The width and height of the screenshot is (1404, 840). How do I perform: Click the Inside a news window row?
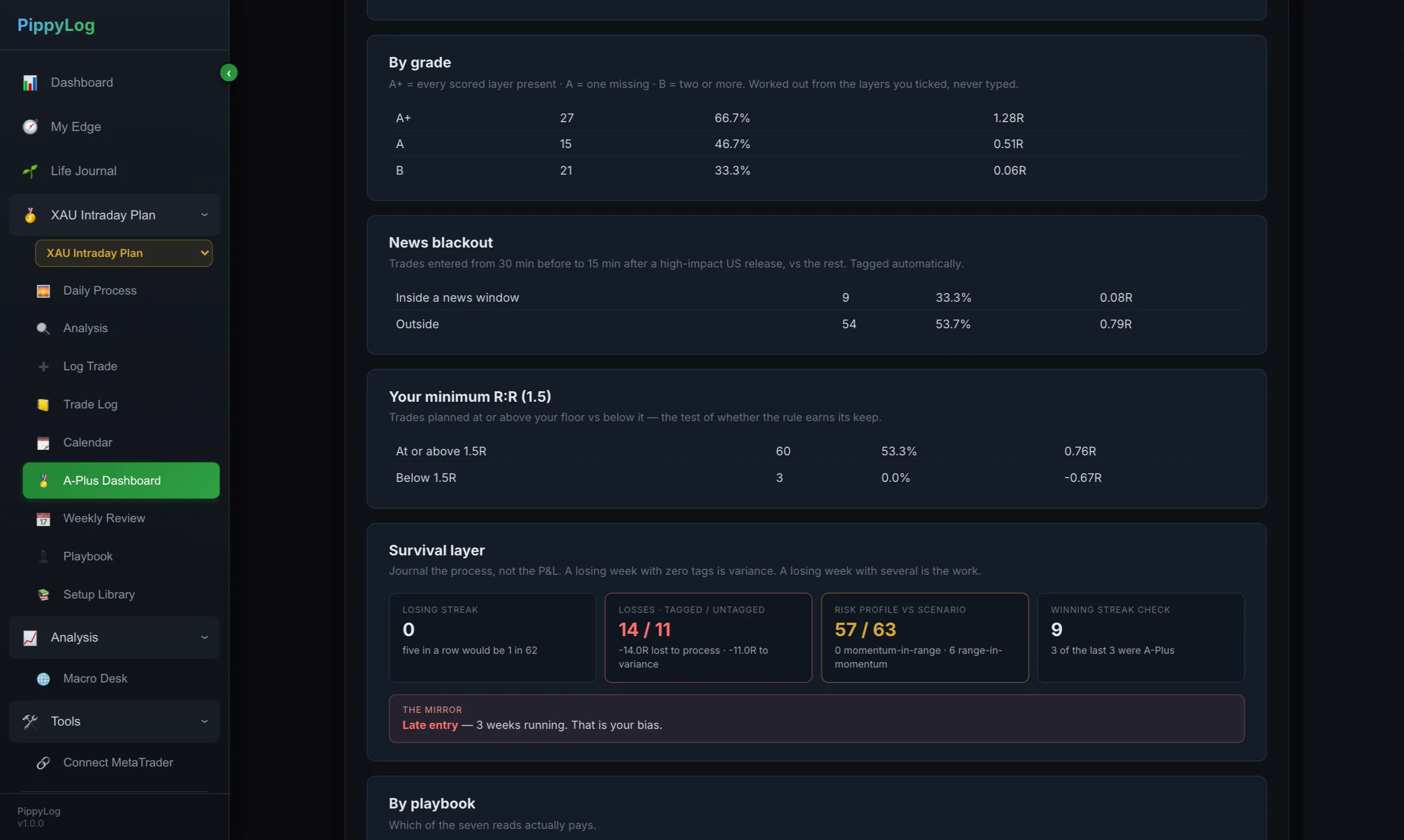(816, 298)
